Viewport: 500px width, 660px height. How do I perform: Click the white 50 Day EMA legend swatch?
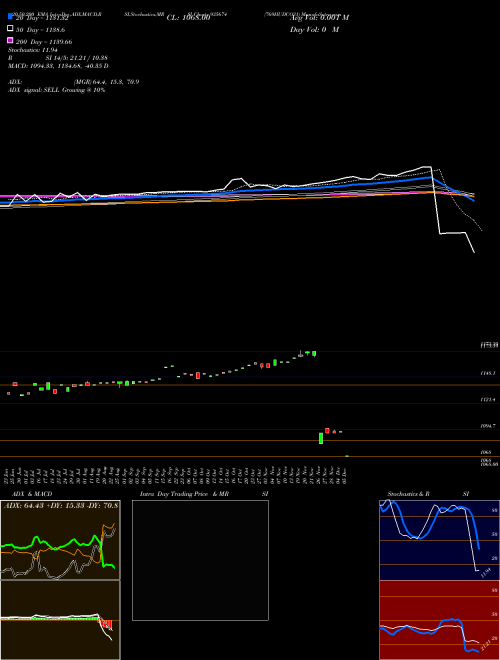[x=10, y=28]
